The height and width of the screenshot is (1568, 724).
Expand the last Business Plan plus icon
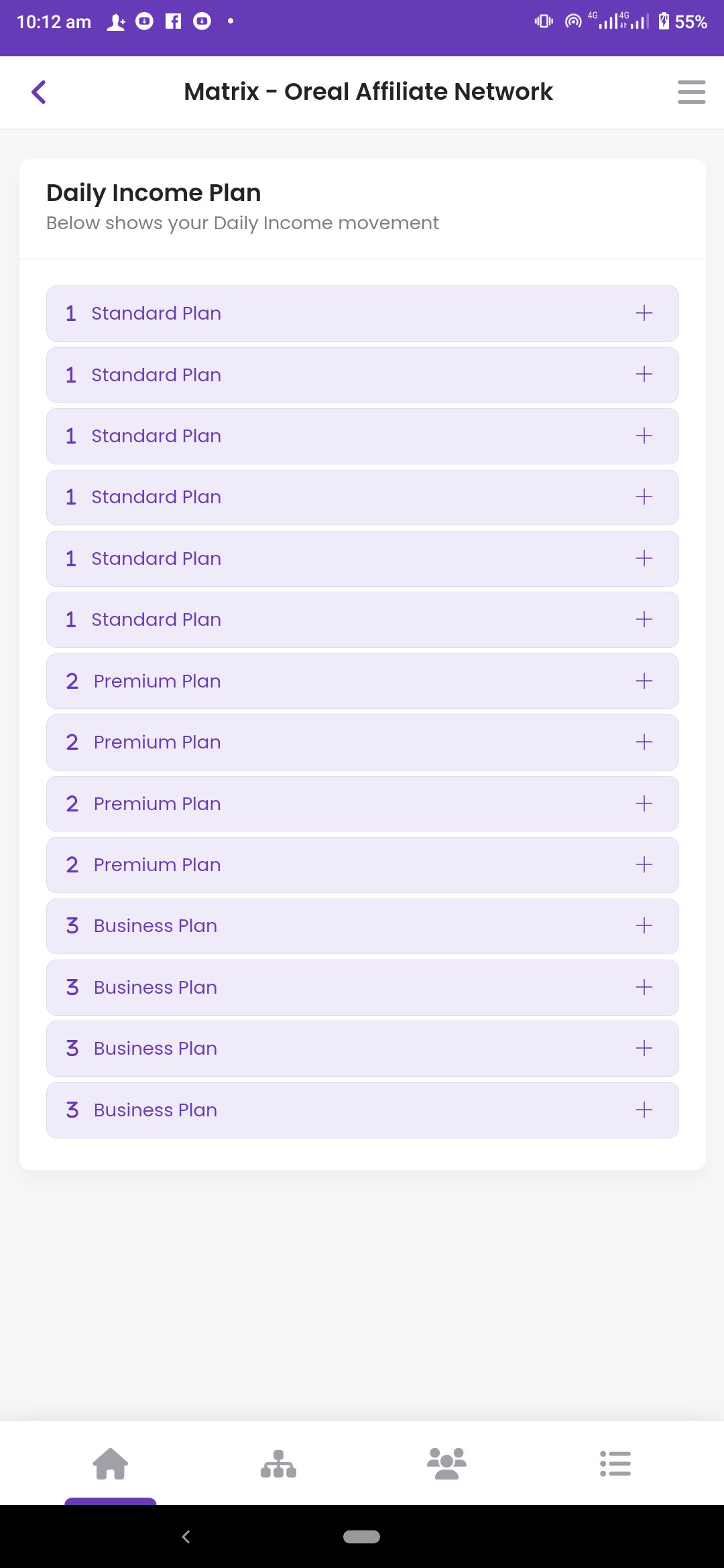644,1110
